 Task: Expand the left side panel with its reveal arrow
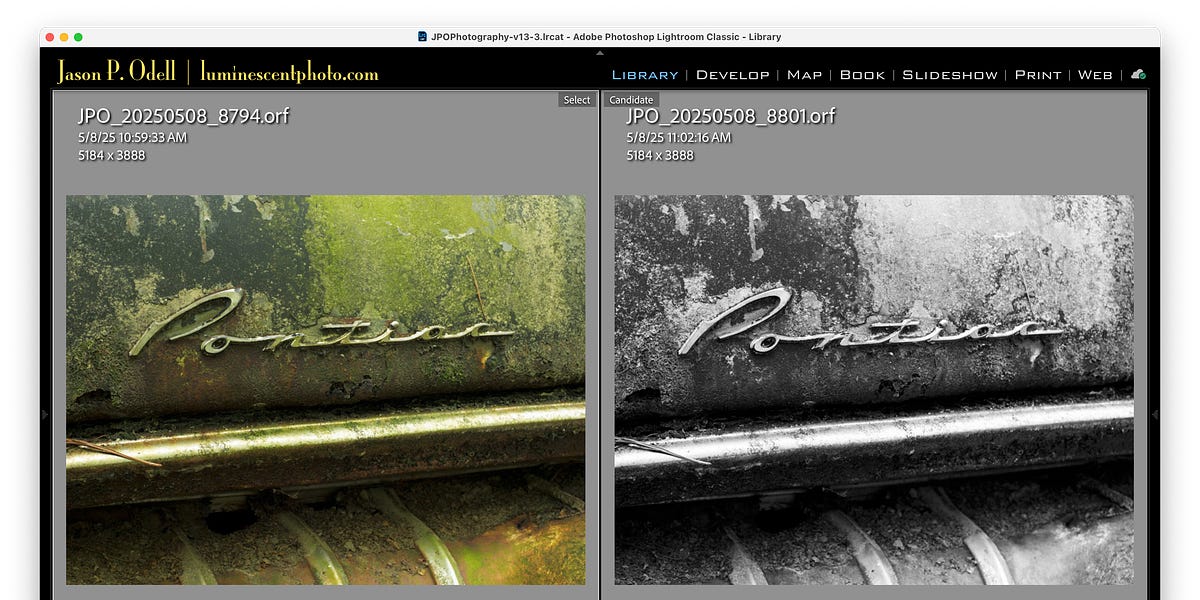(x=46, y=414)
